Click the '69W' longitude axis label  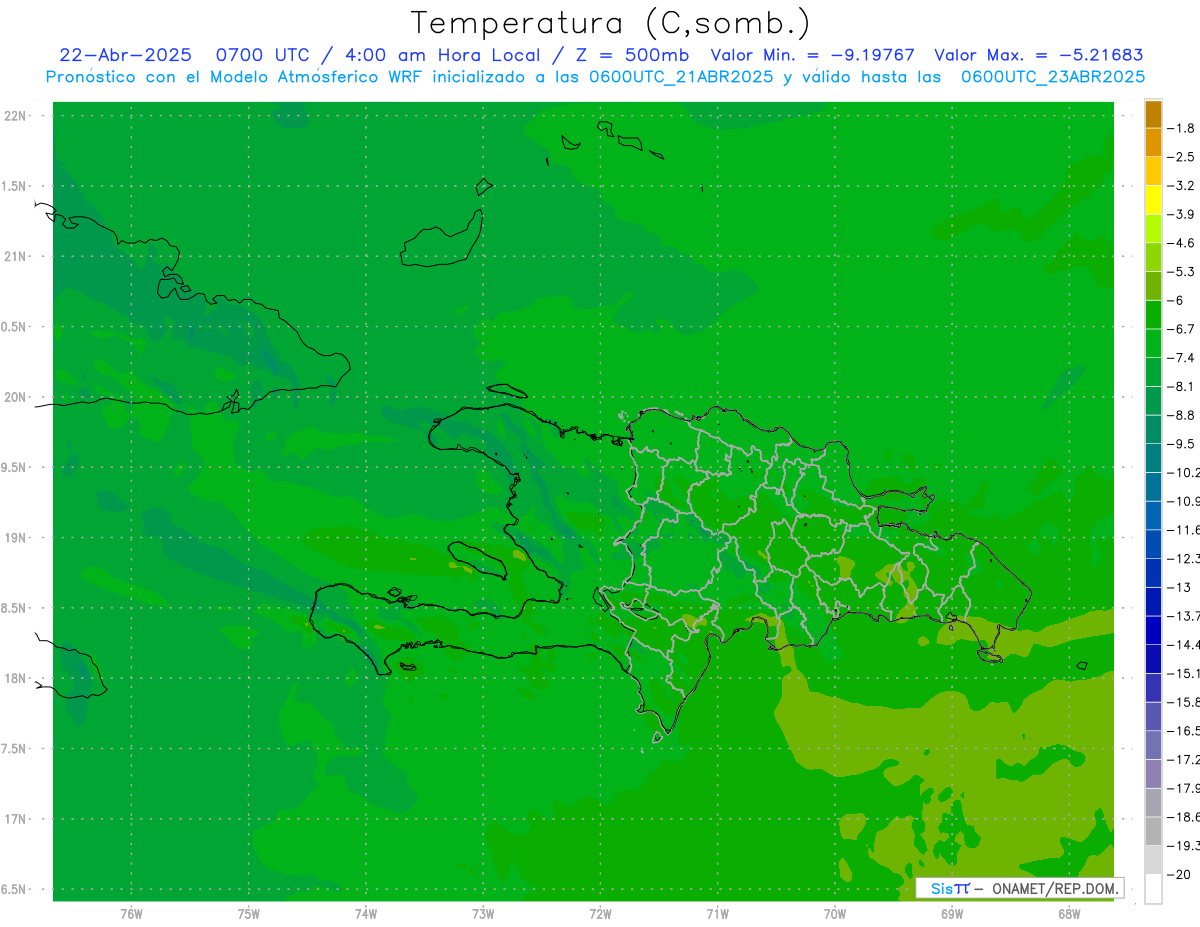coord(952,913)
